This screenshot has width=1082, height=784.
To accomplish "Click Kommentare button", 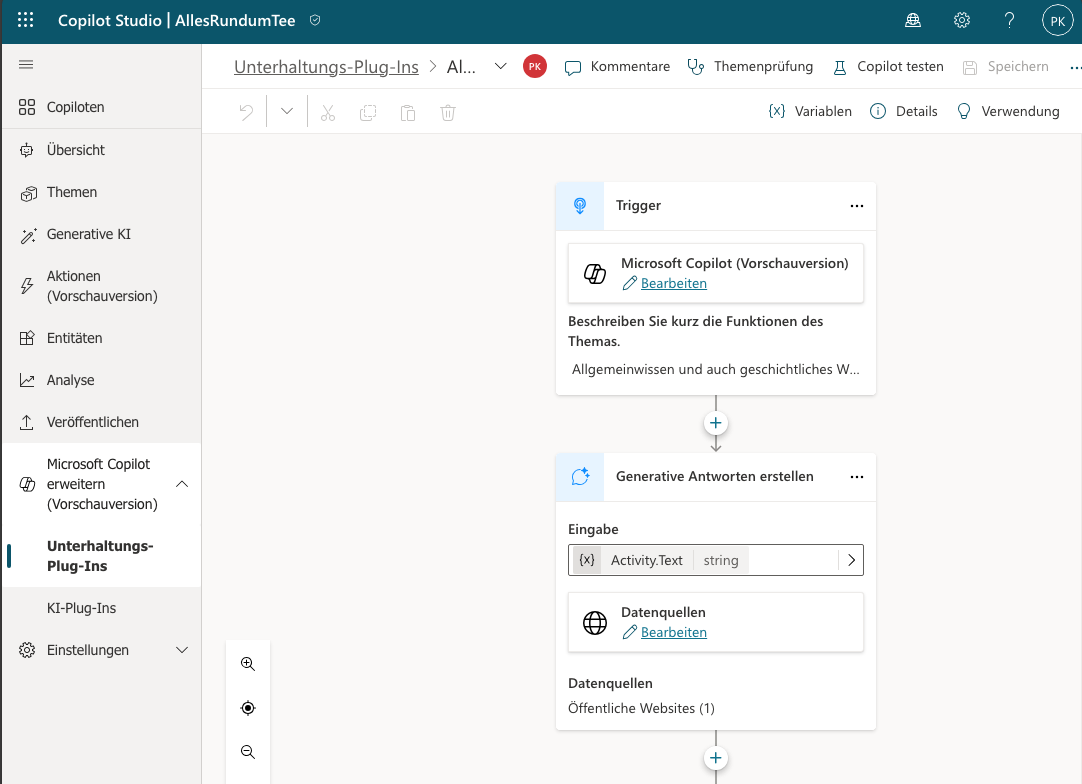I will click(618, 67).
